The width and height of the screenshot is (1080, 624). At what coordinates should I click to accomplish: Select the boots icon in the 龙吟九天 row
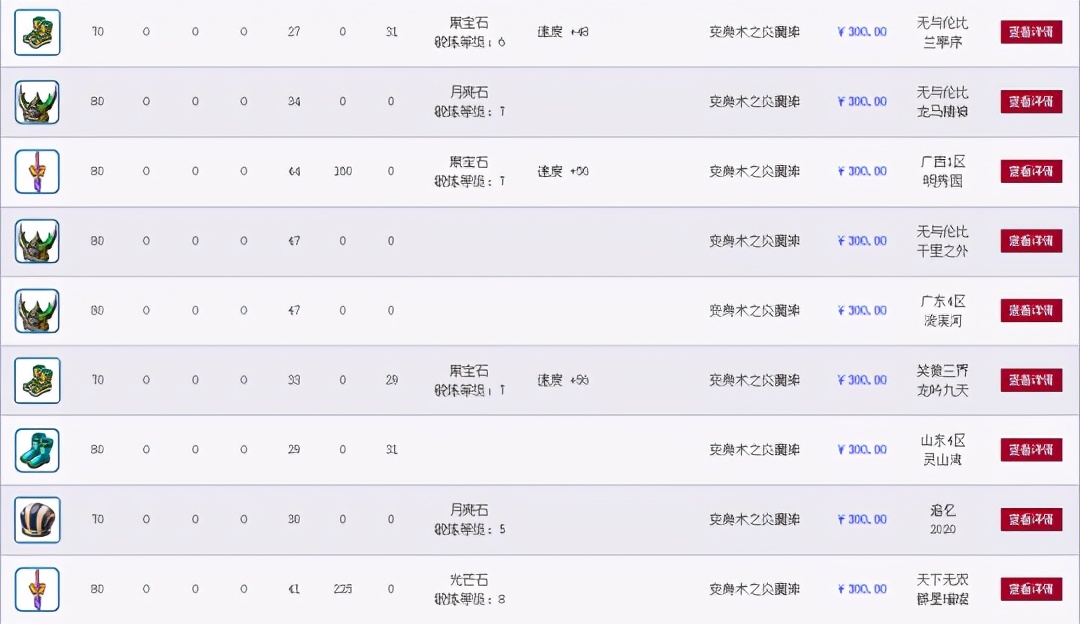click(x=36, y=380)
